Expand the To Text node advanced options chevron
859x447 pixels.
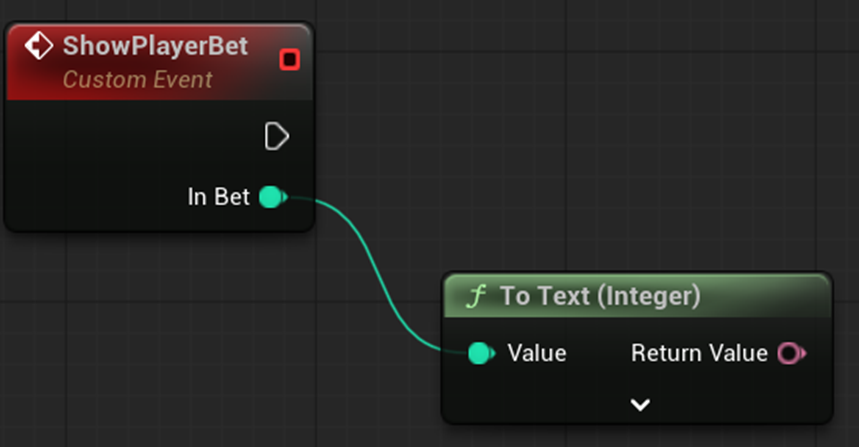[x=640, y=405]
